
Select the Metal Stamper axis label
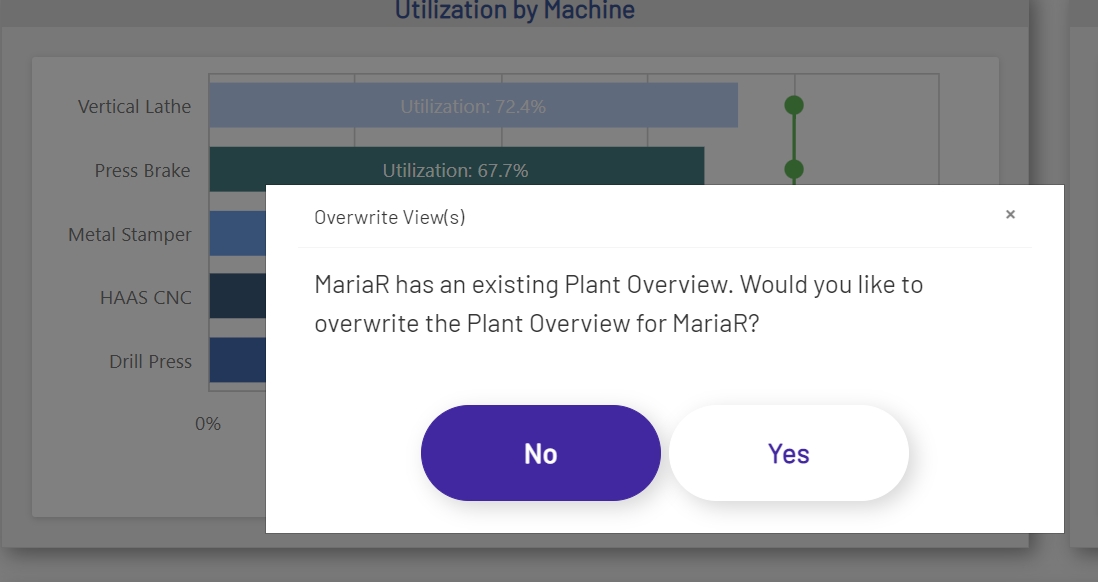point(129,235)
